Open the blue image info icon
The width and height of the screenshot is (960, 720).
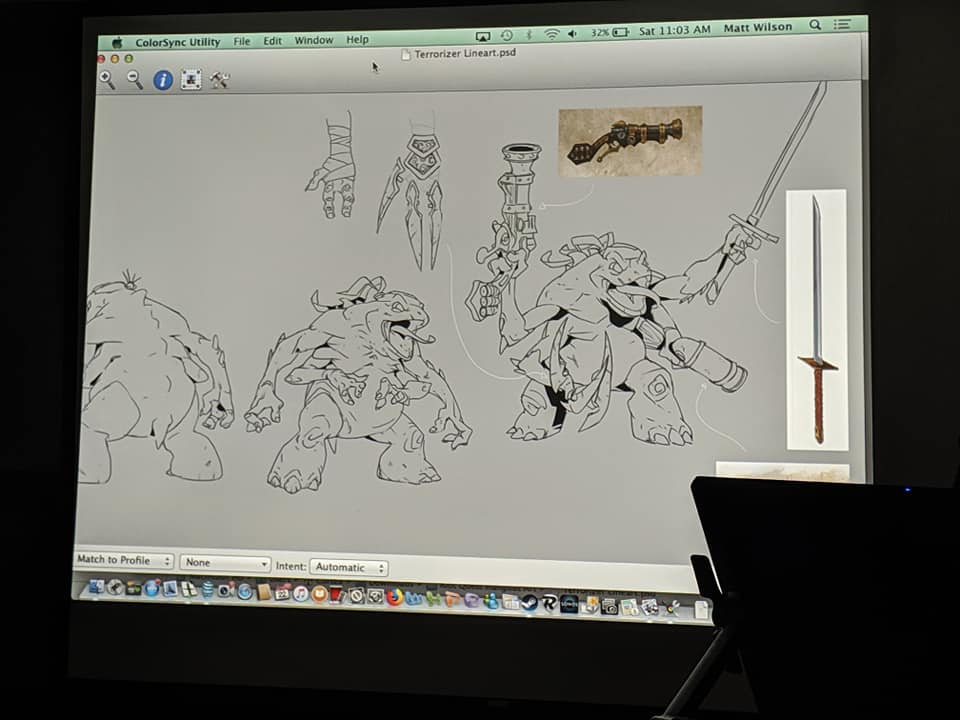[x=163, y=80]
